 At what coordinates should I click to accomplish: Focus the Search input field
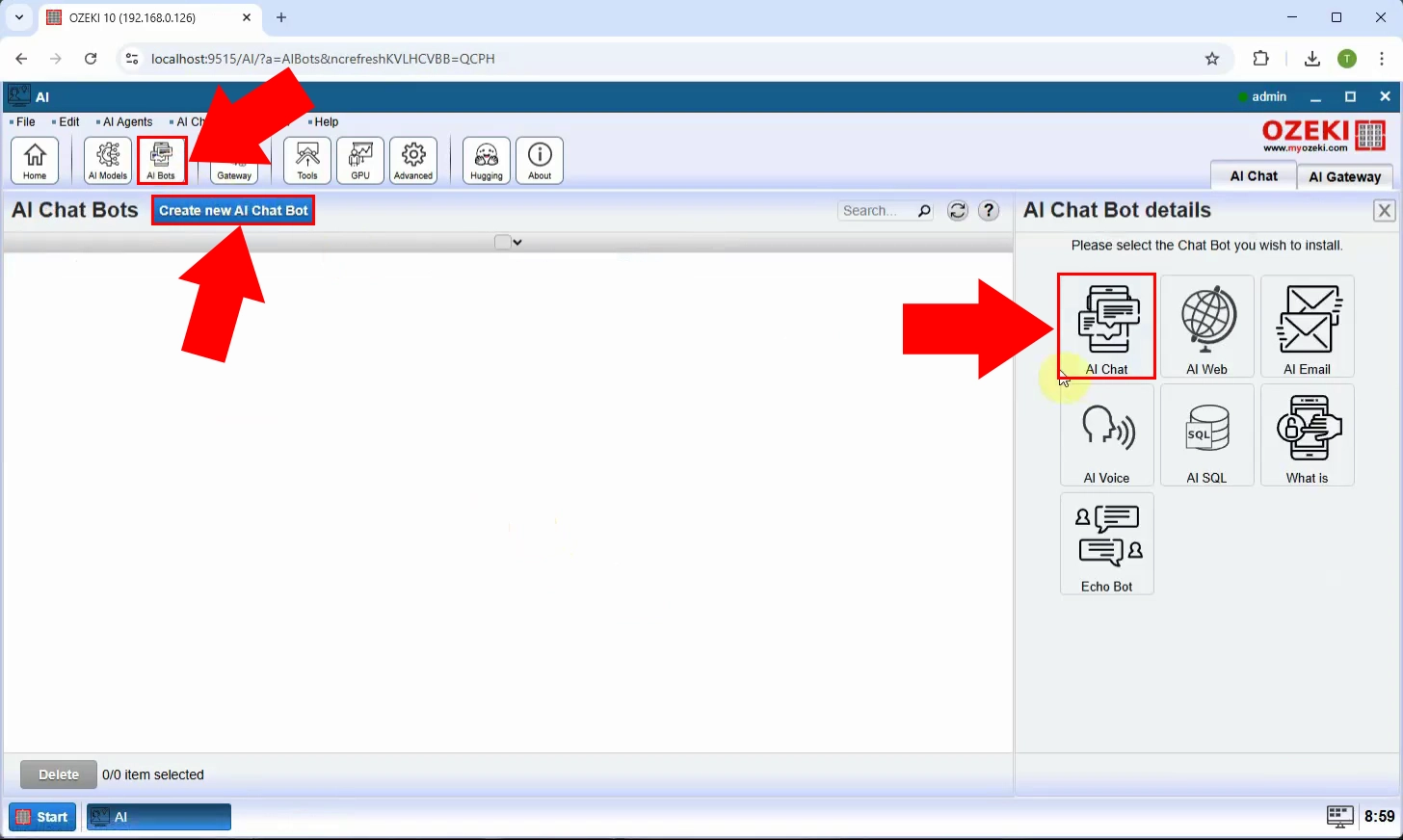[877, 211]
